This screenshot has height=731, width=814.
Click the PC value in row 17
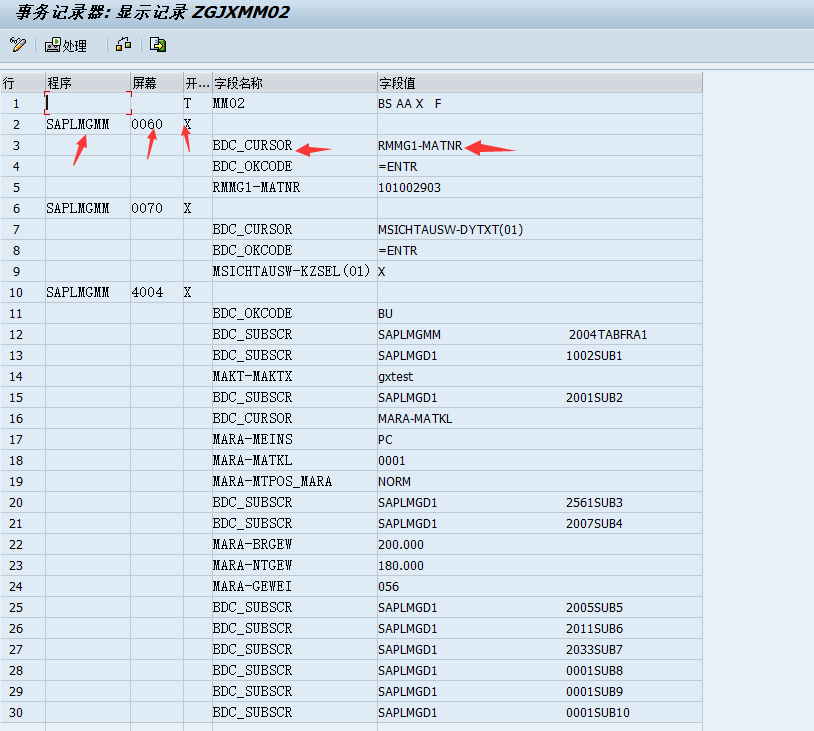pos(385,440)
